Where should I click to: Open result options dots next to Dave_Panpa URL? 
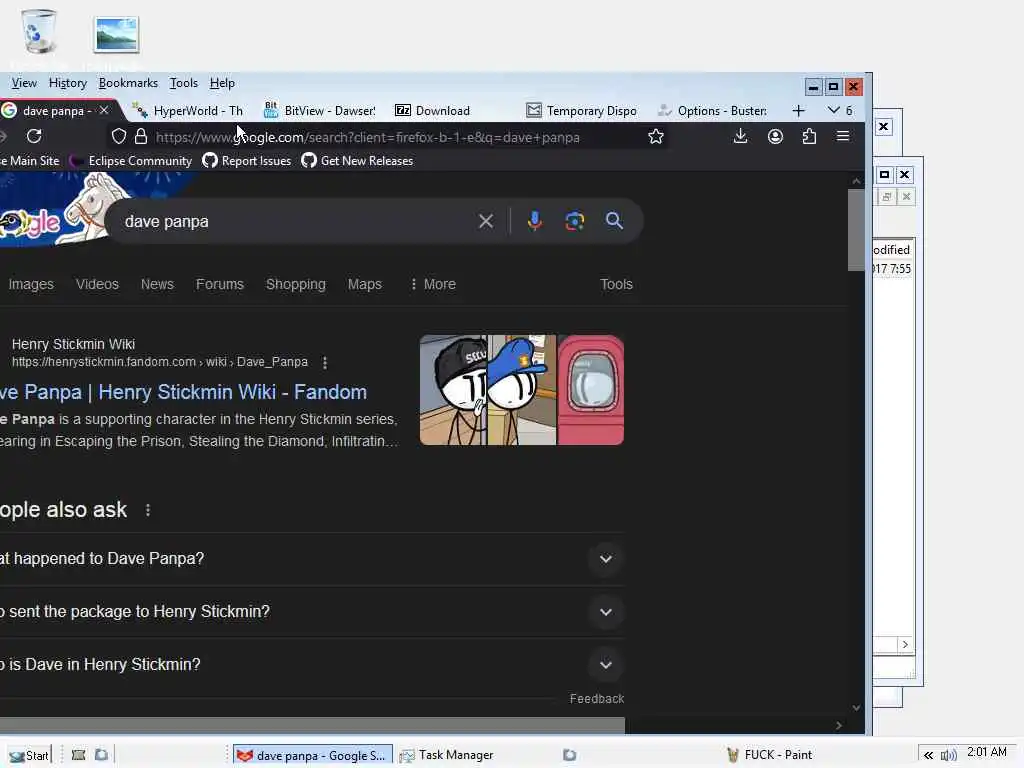click(325, 362)
